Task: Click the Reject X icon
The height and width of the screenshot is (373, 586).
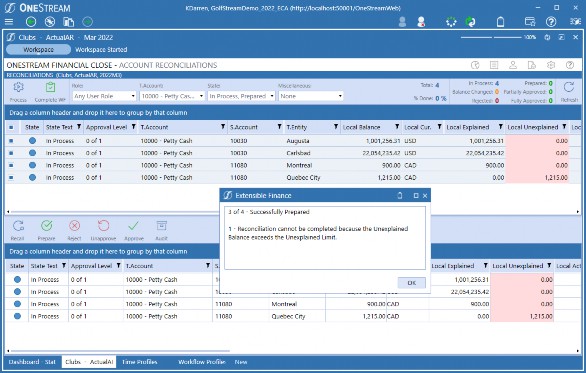Action: [74, 226]
